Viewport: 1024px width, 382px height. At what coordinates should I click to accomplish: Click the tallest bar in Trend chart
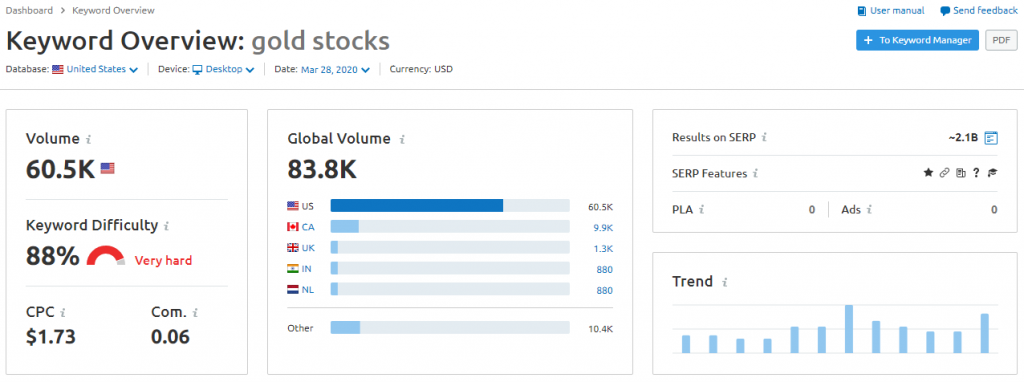point(849,329)
